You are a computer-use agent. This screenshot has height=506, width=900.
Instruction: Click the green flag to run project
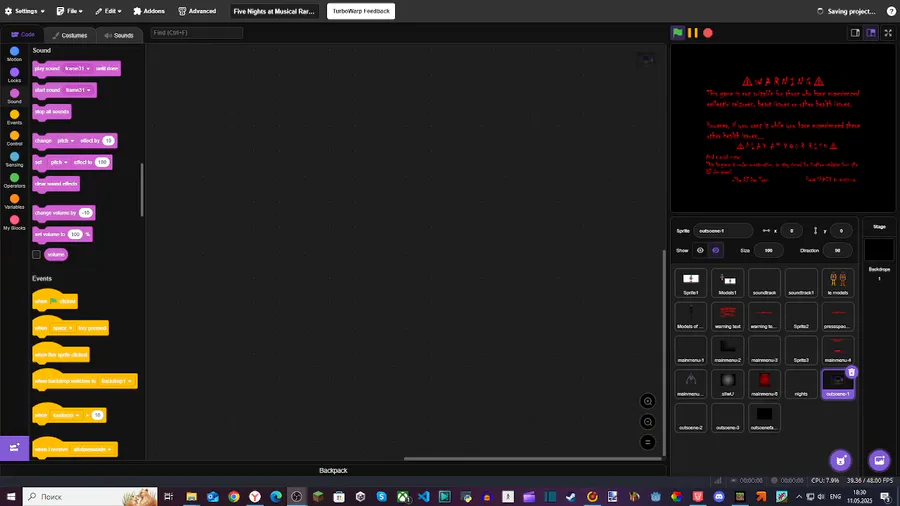click(678, 33)
